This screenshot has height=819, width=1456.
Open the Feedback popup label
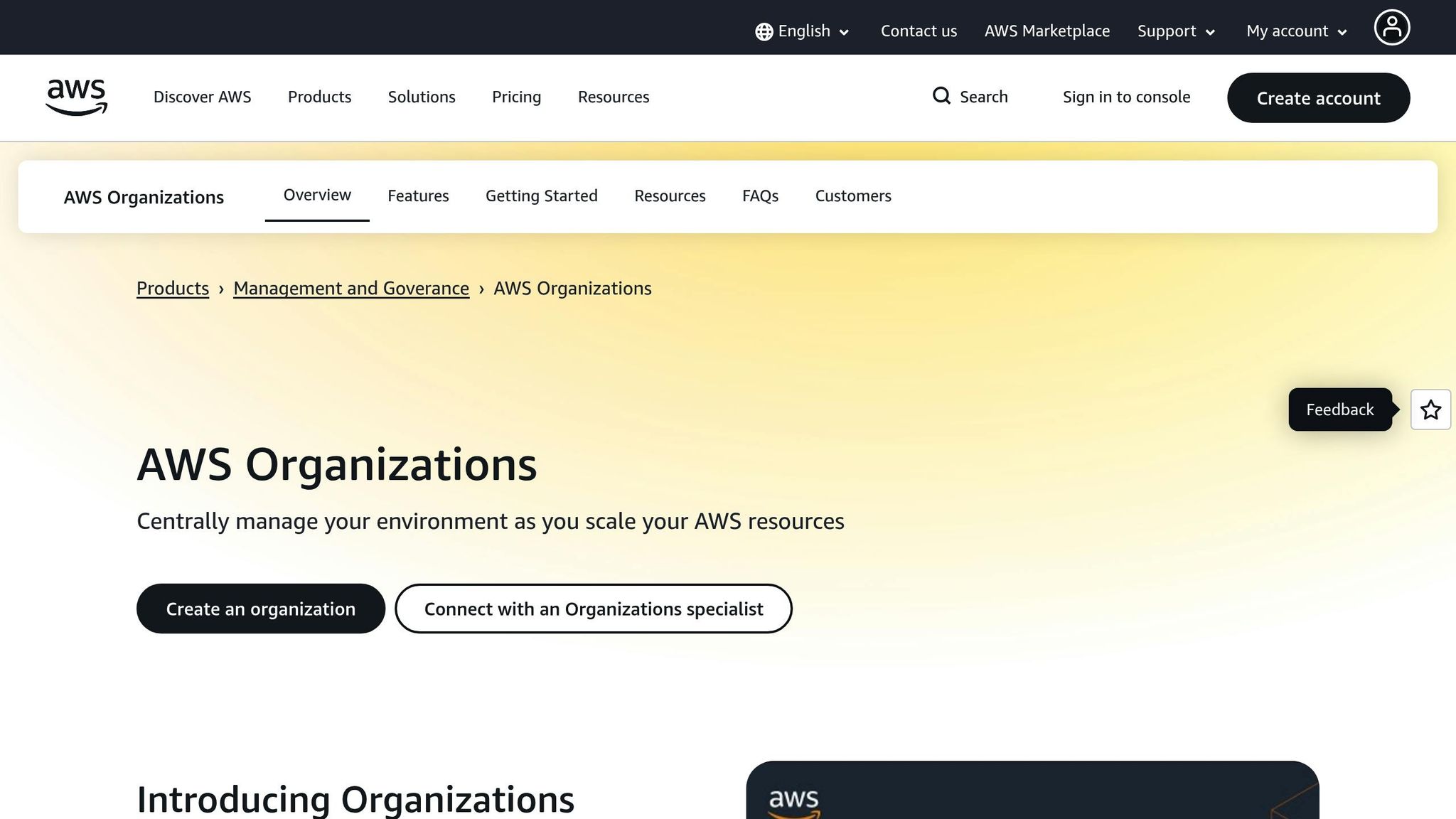pyautogui.click(x=1339, y=409)
